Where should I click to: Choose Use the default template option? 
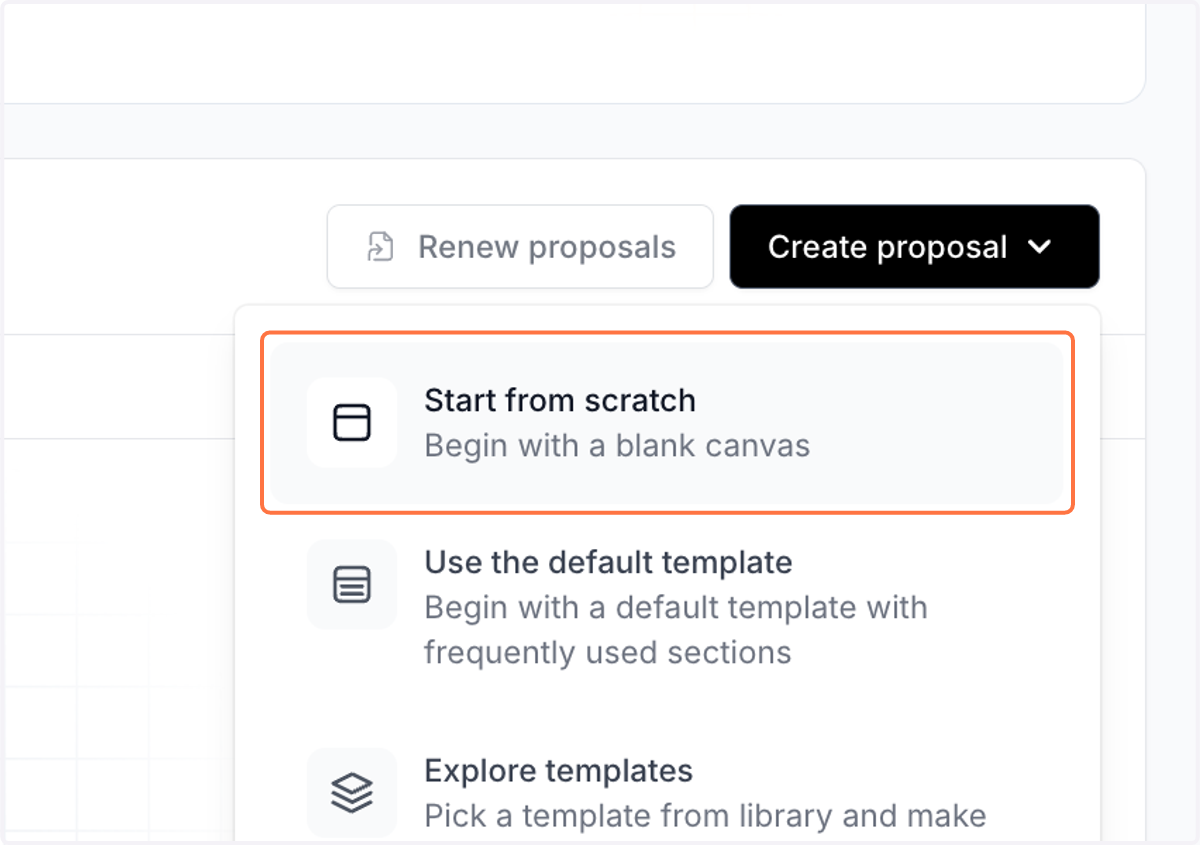667,606
